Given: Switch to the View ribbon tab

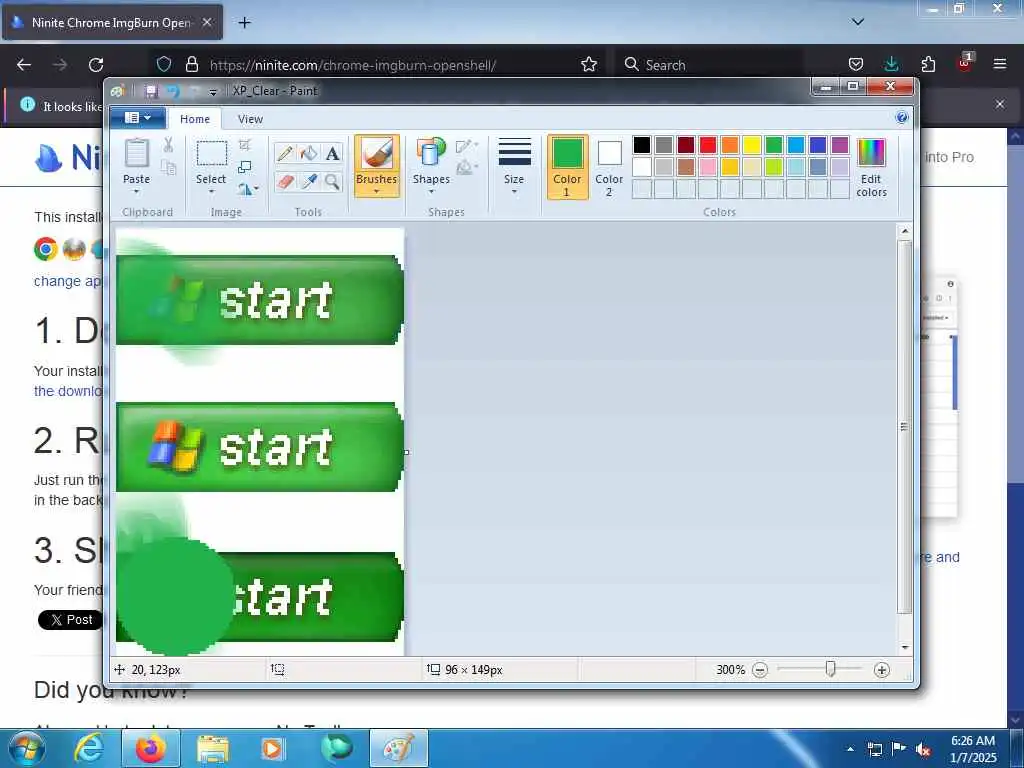Looking at the screenshot, I should tap(250, 119).
